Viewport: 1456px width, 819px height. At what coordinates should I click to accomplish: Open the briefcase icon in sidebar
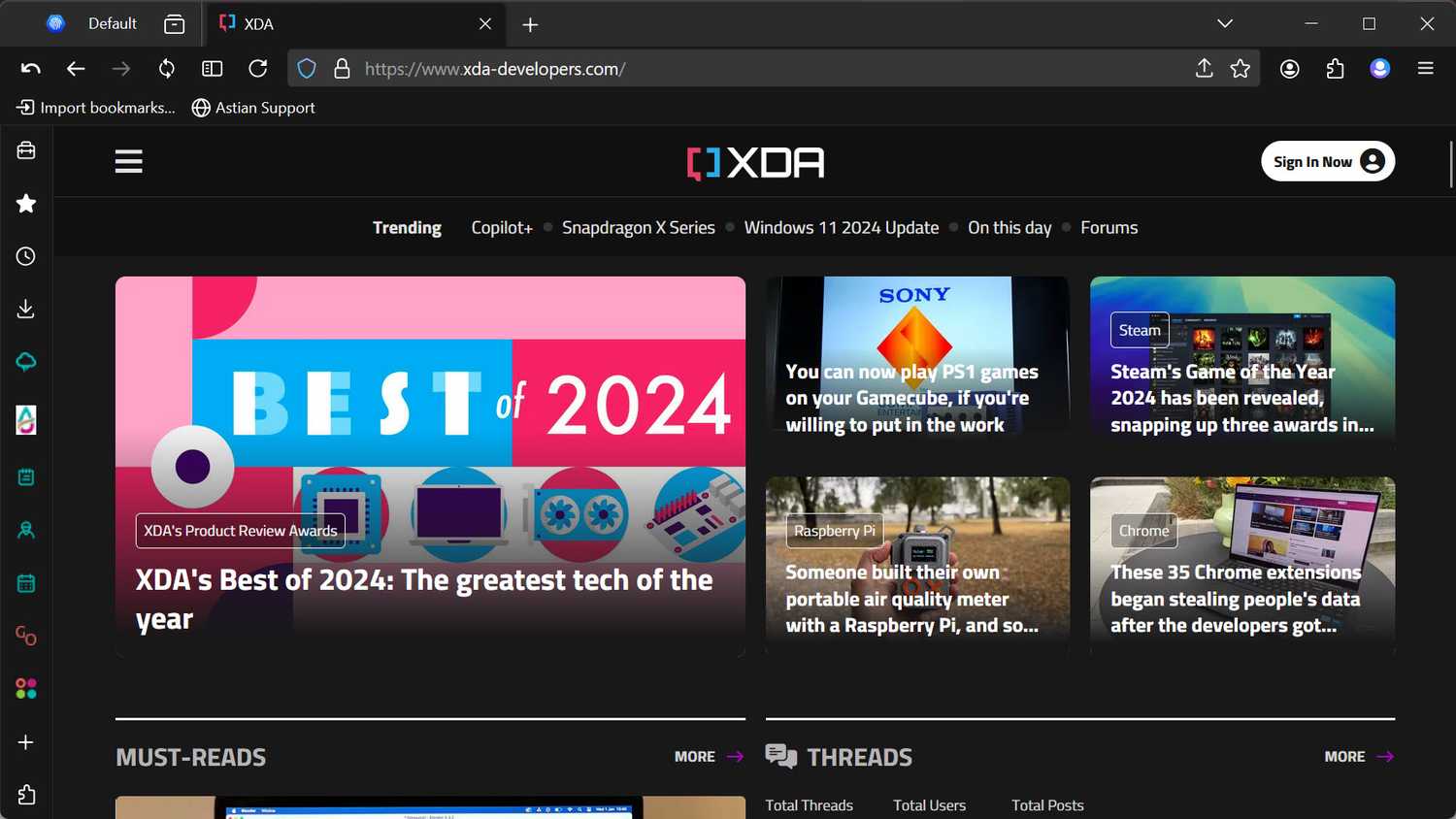[26, 150]
